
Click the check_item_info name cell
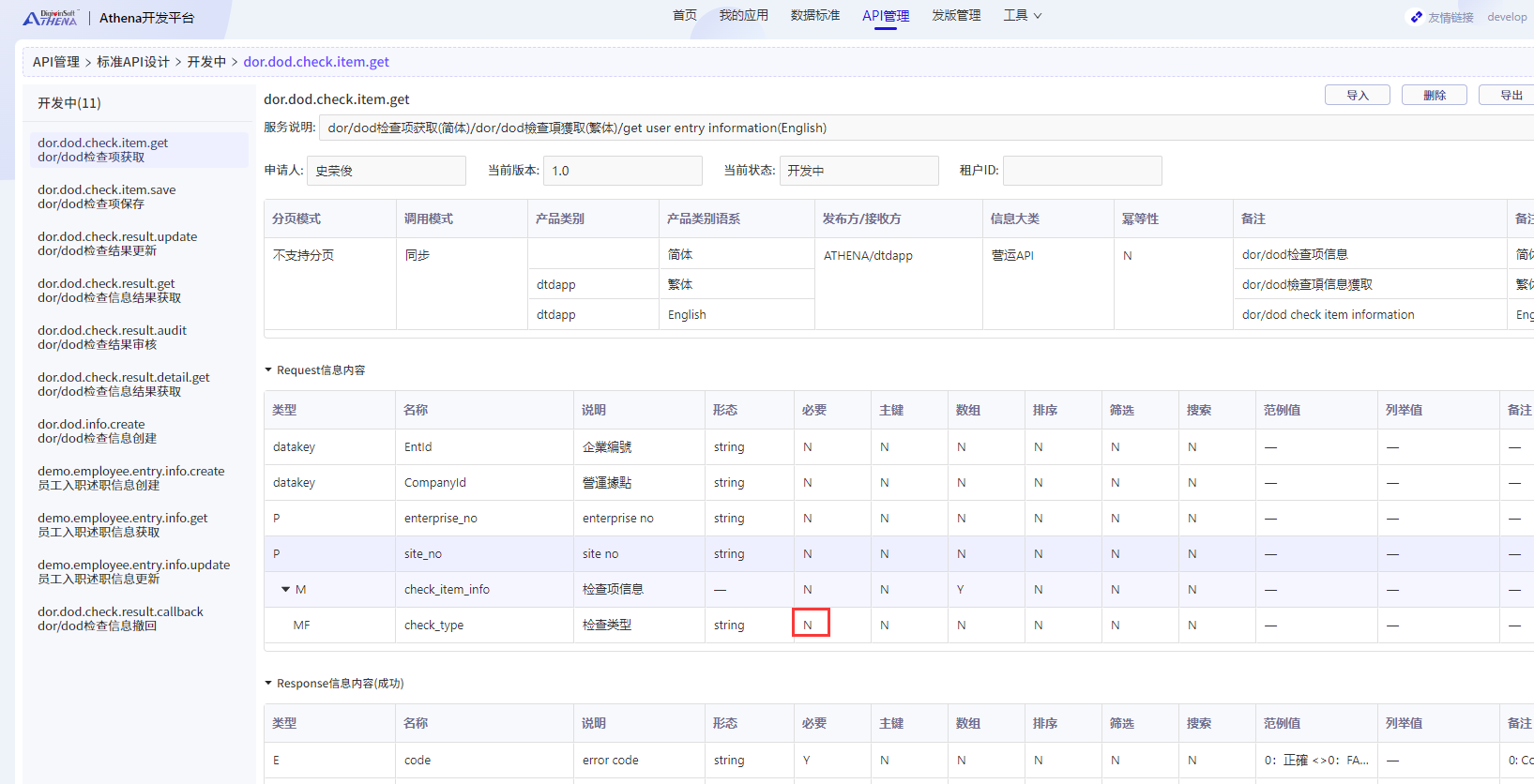[484, 590]
